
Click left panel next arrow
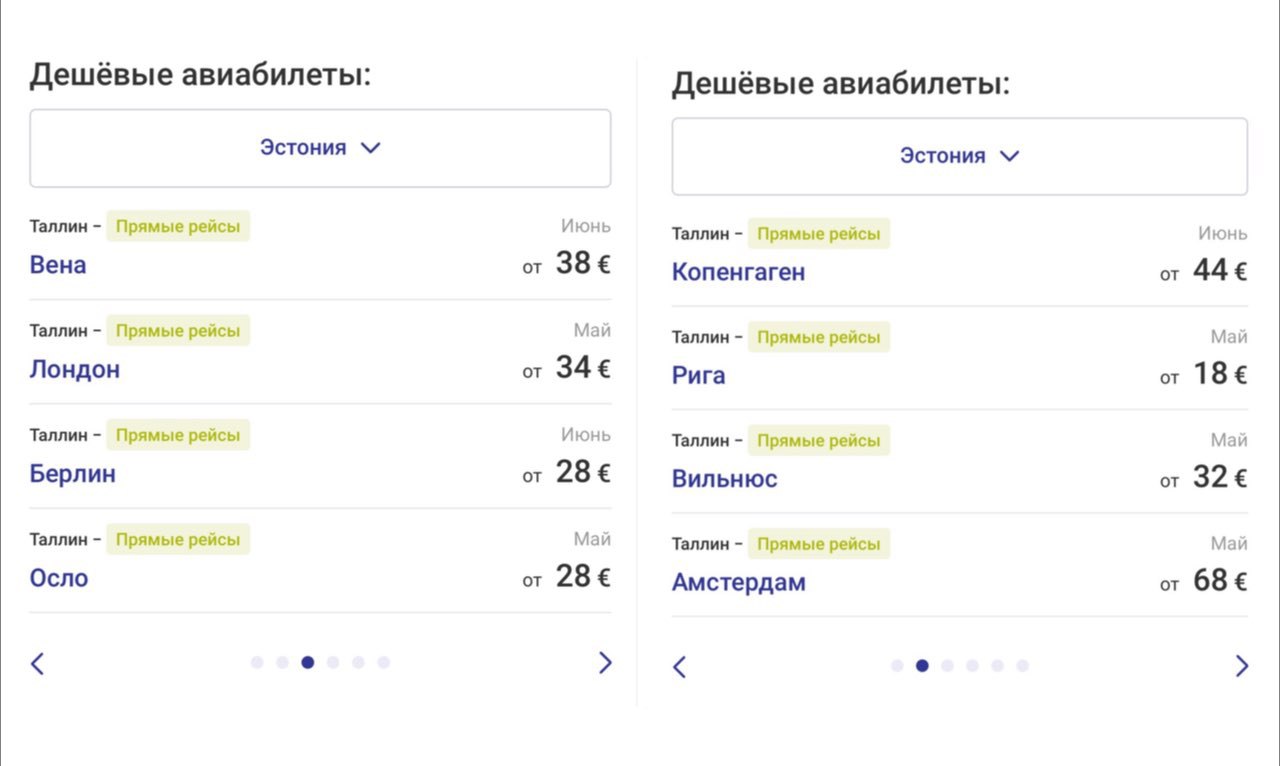(604, 663)
